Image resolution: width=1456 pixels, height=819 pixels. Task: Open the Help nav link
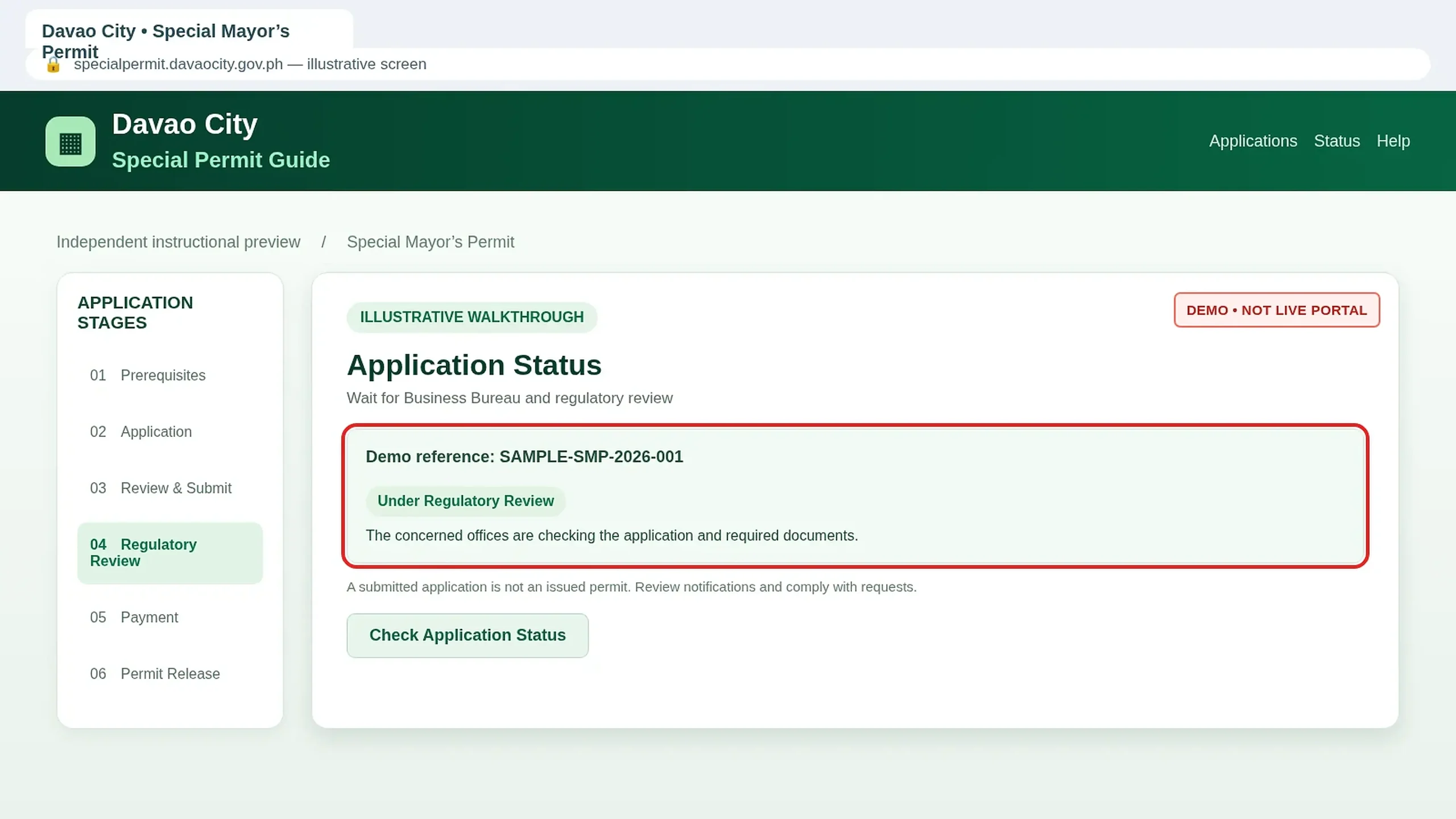click(1393, 141)
